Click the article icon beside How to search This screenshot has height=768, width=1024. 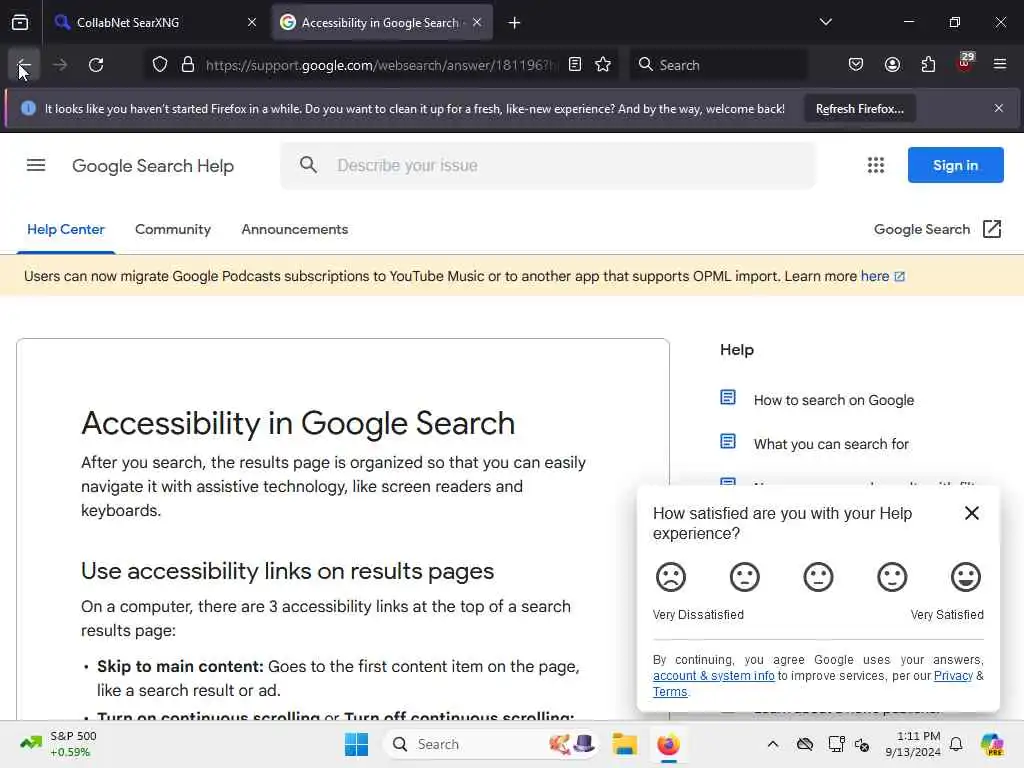click(x=728, y=397)
